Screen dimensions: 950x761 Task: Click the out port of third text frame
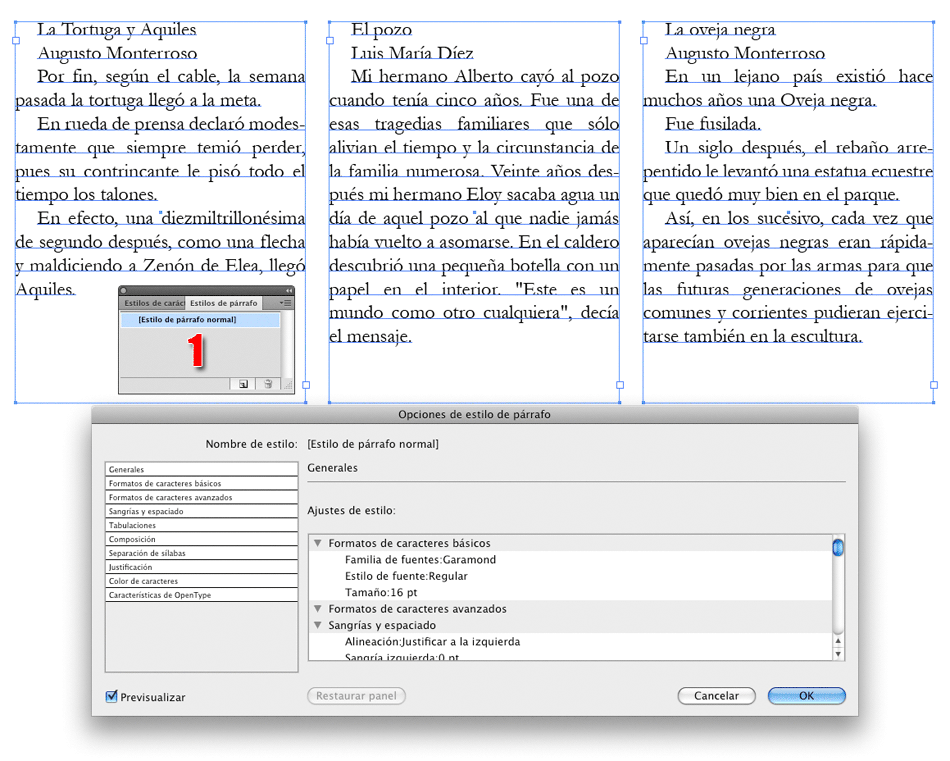(x=934, y=385)
